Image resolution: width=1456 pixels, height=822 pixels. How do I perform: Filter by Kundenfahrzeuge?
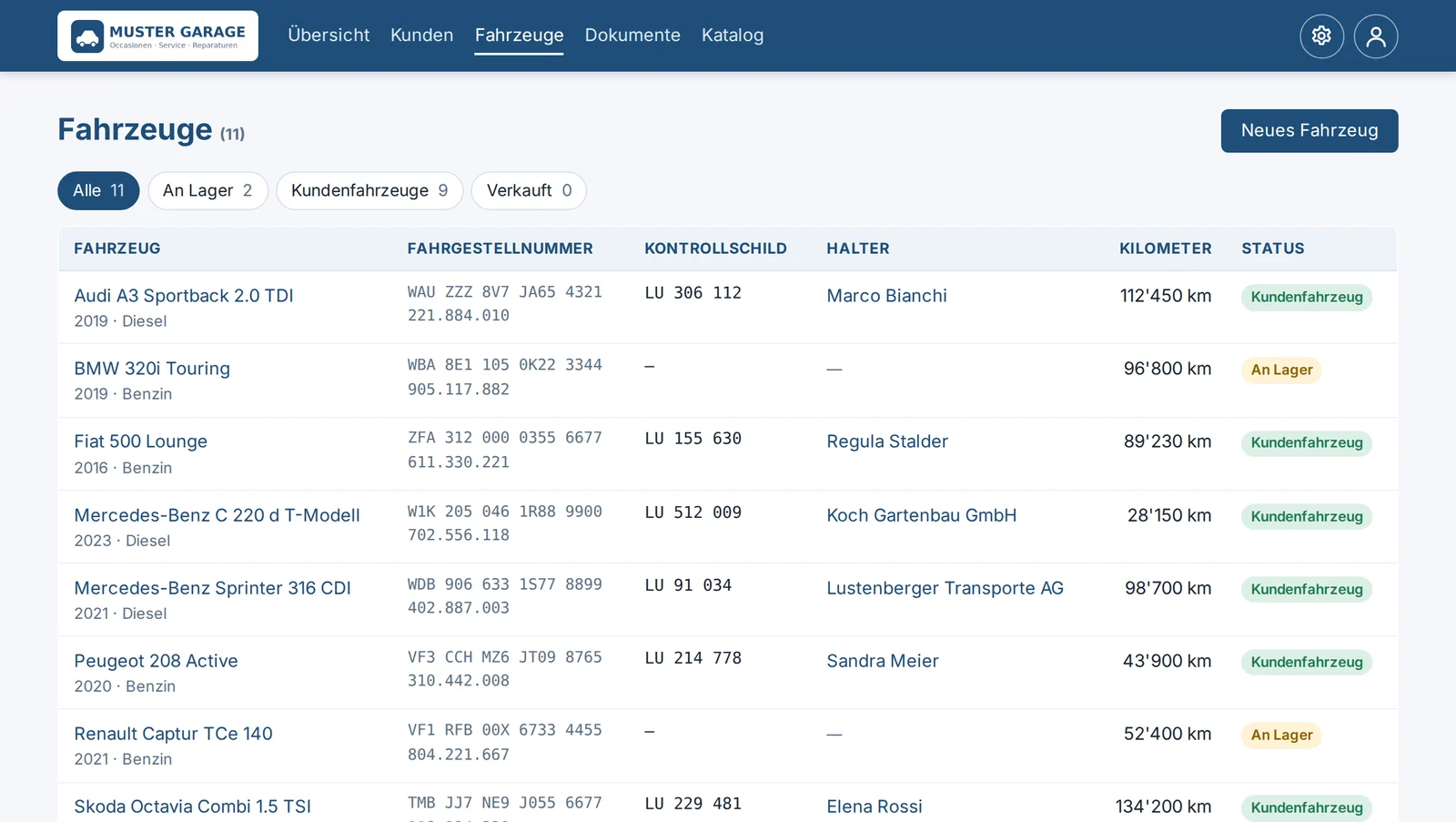pyautogui.click(x=369, y=190)
